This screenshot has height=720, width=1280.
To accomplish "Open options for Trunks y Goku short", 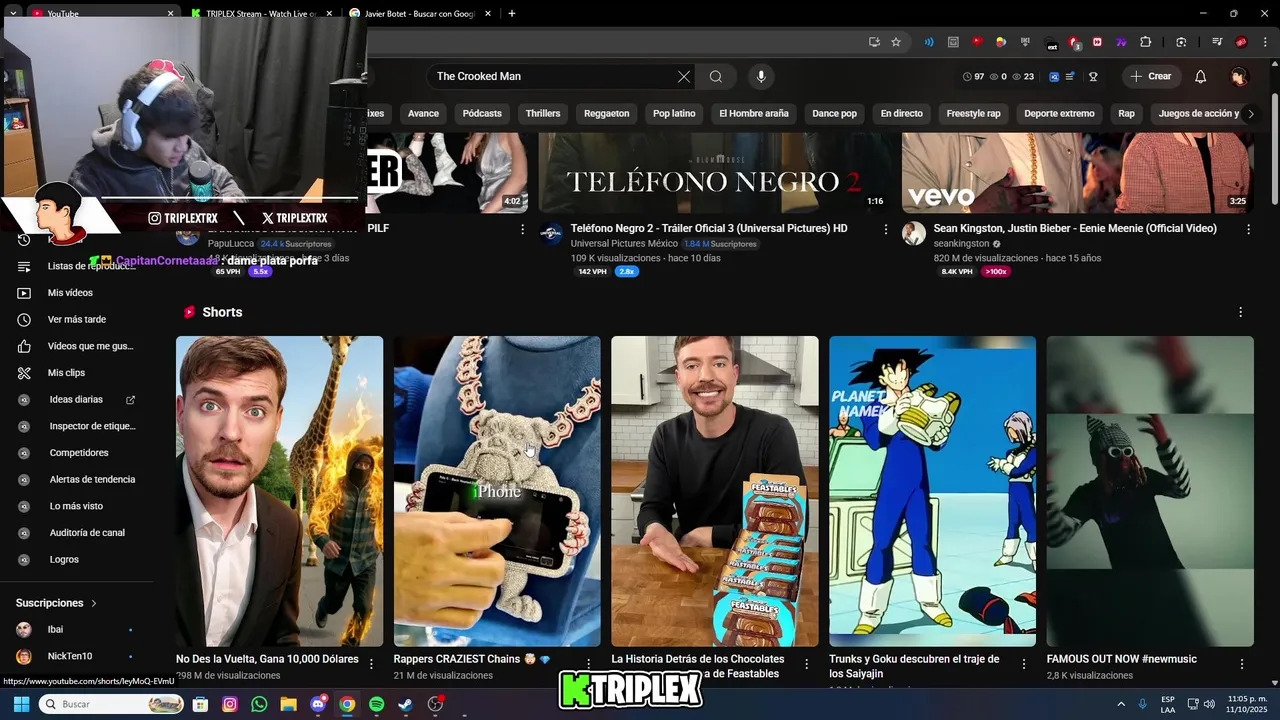I will pos(1024,664).
